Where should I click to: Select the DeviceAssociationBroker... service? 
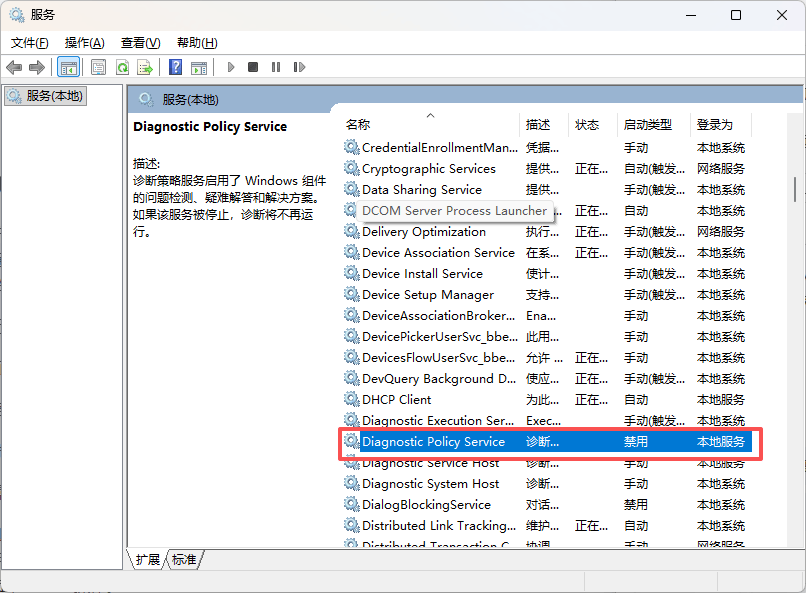click(x=546, y=316)
